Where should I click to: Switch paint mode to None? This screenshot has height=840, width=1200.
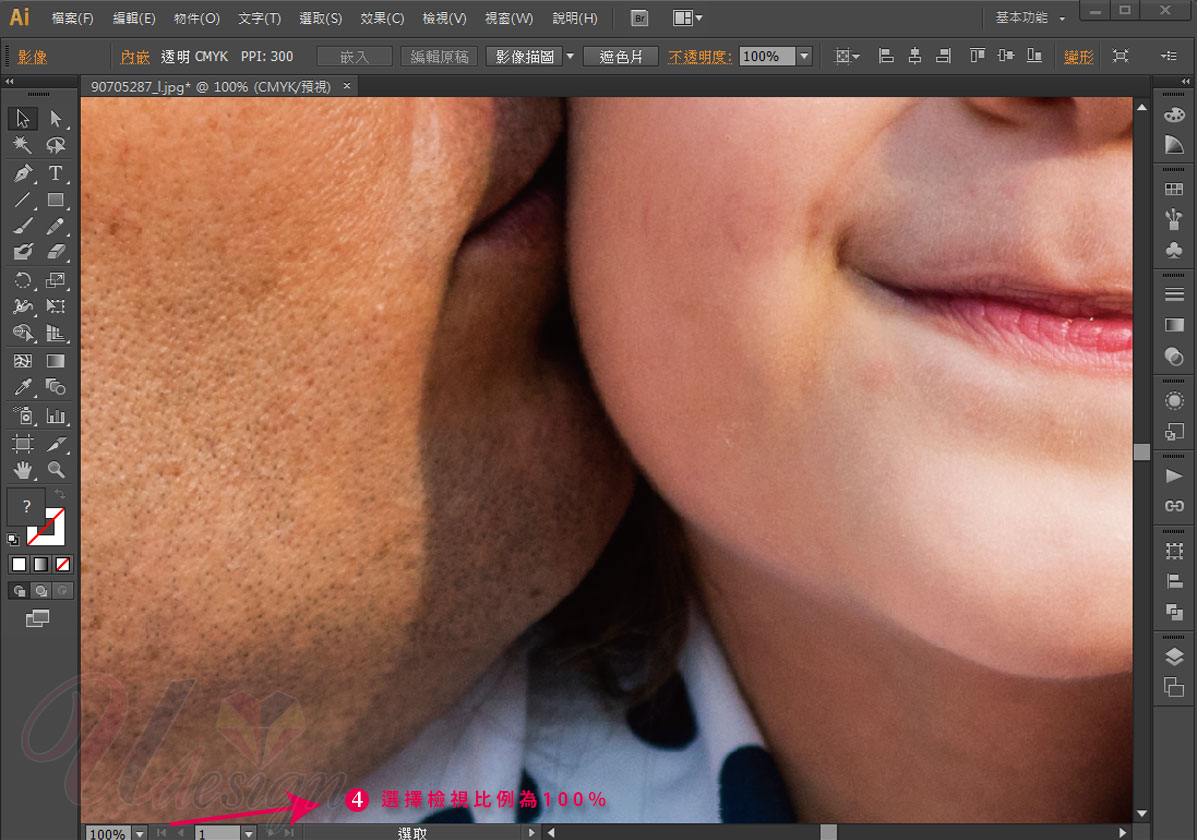click(x=62, y=565)
